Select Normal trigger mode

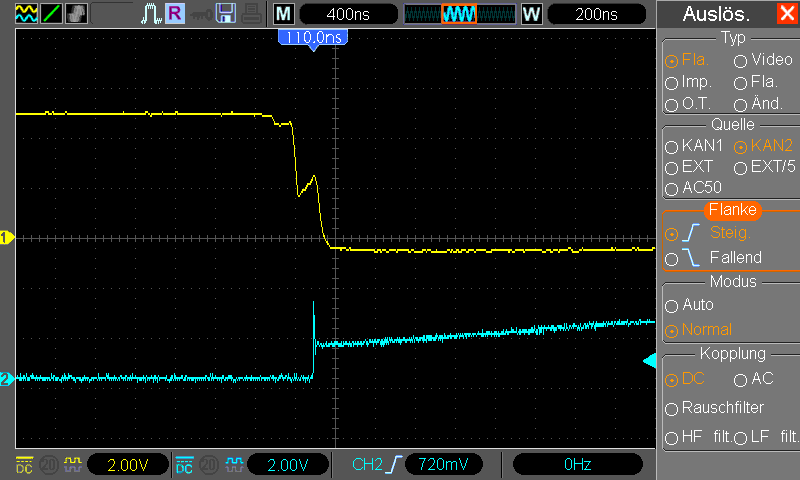point(698,330)
